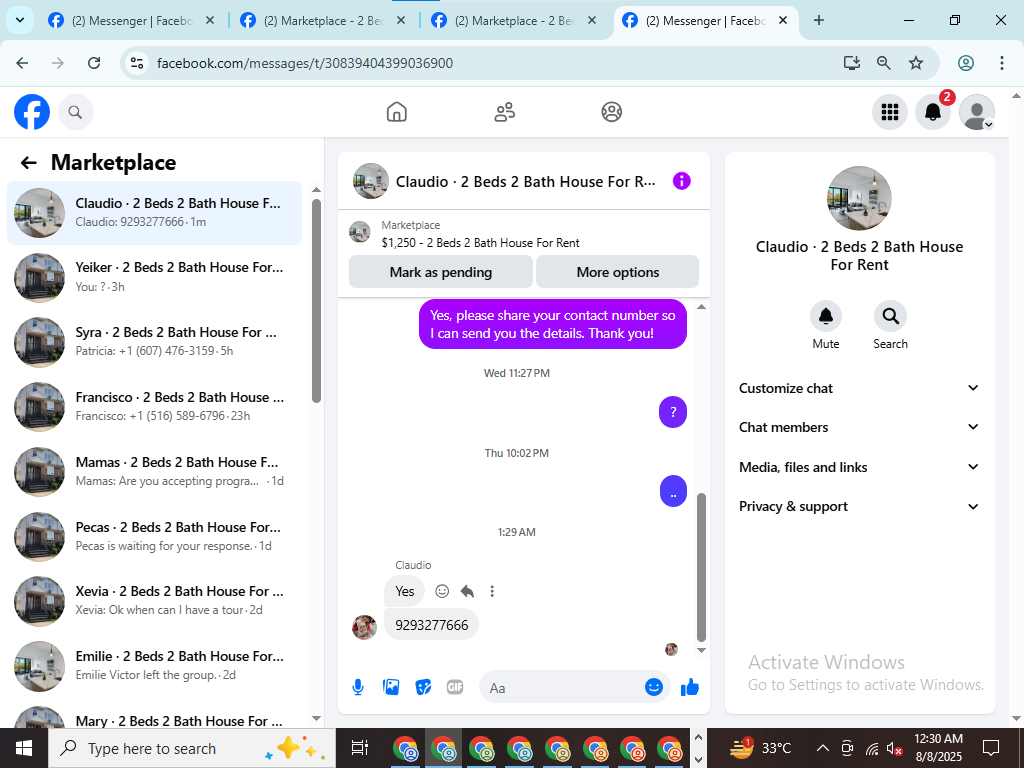Choose a GIF icon
Screen dimensions: 1024x768
(455, 687)
